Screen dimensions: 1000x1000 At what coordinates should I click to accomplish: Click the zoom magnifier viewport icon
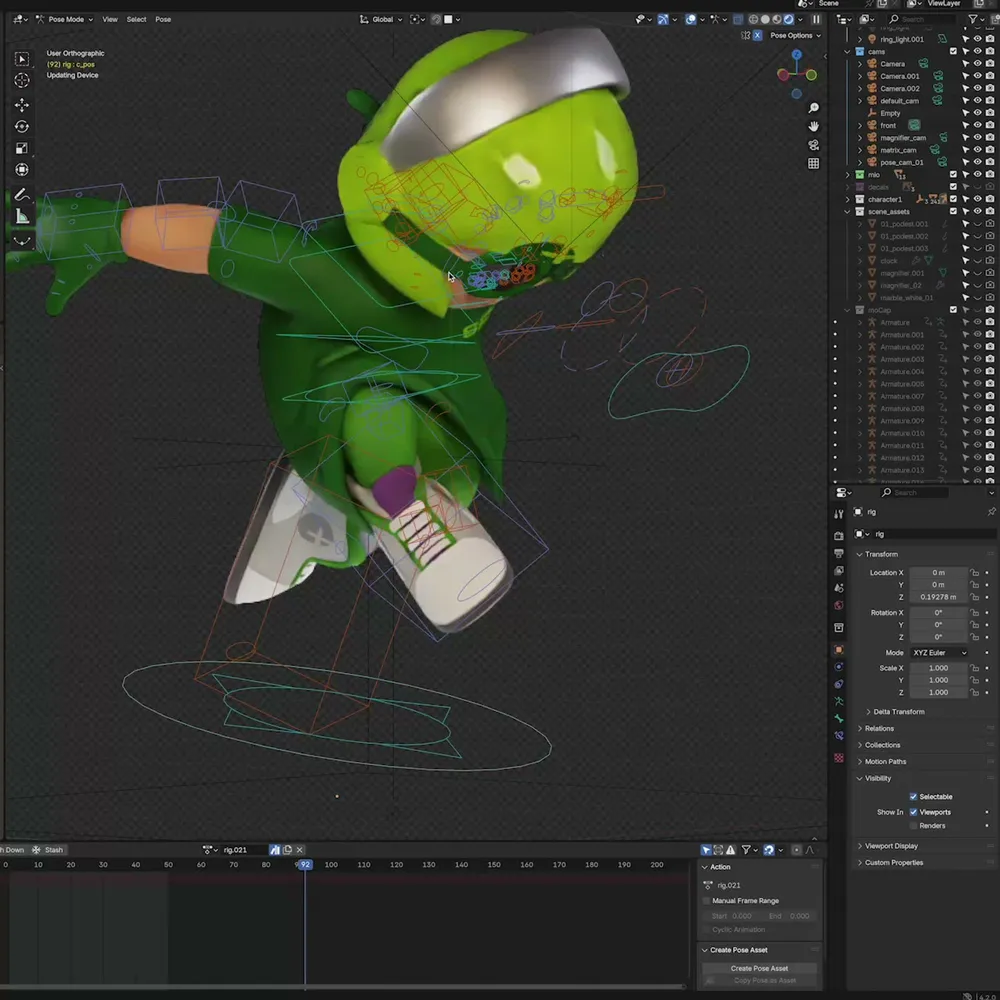pyautogui.click(x=813, y=108)
